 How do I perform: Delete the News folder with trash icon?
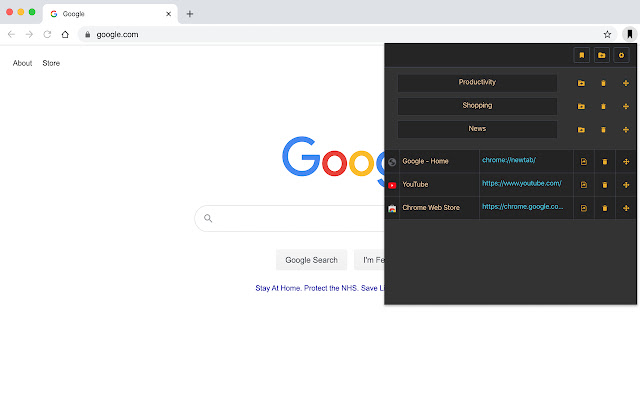(x=603, y=130)
